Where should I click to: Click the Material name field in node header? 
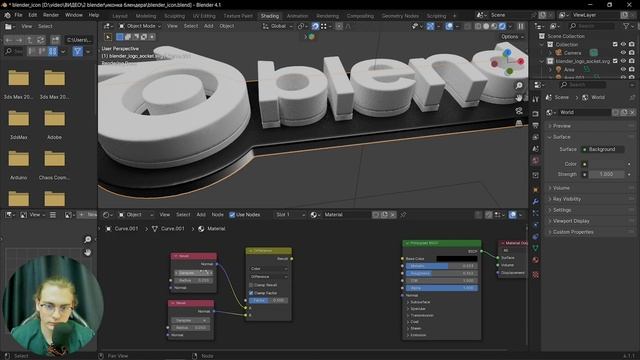pyautogui.click(x=347, y=215)
